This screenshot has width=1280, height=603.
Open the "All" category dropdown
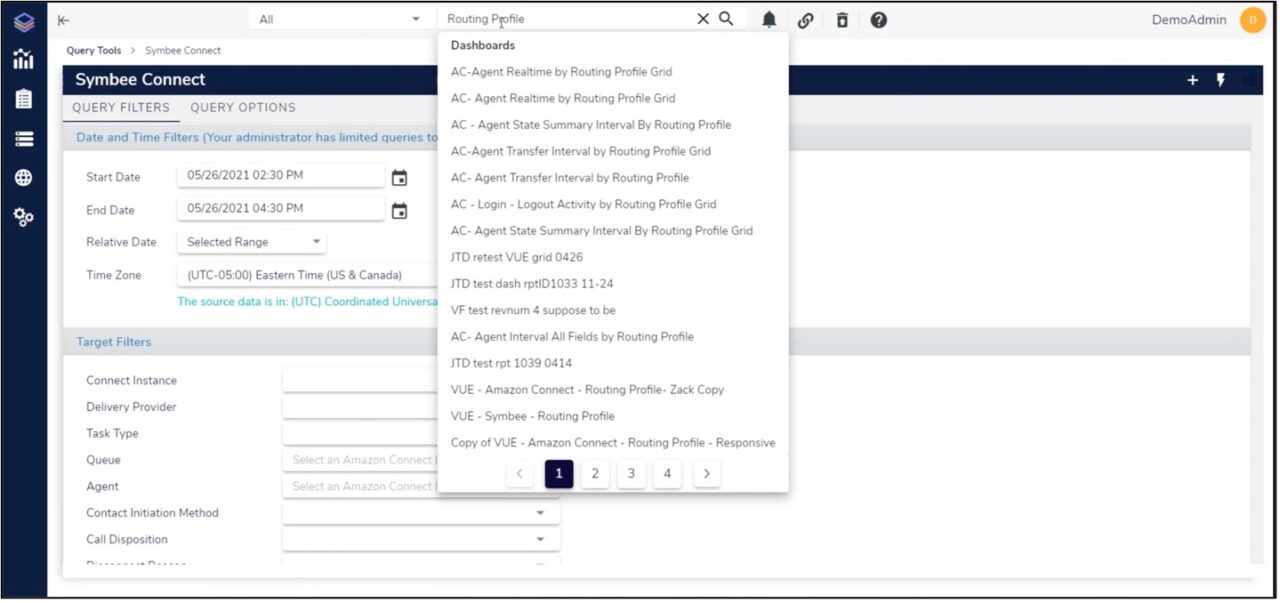click(x=340, y=18)
